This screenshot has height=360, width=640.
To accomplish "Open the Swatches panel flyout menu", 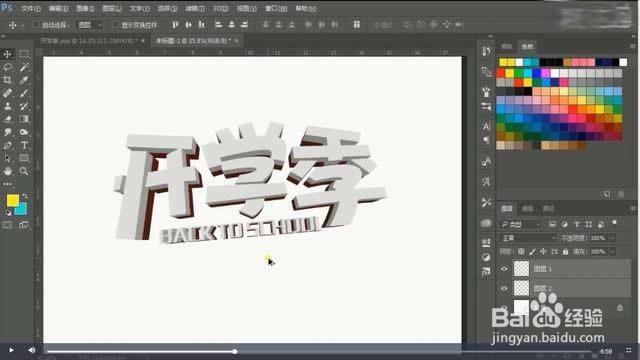I will coord(633,46).
